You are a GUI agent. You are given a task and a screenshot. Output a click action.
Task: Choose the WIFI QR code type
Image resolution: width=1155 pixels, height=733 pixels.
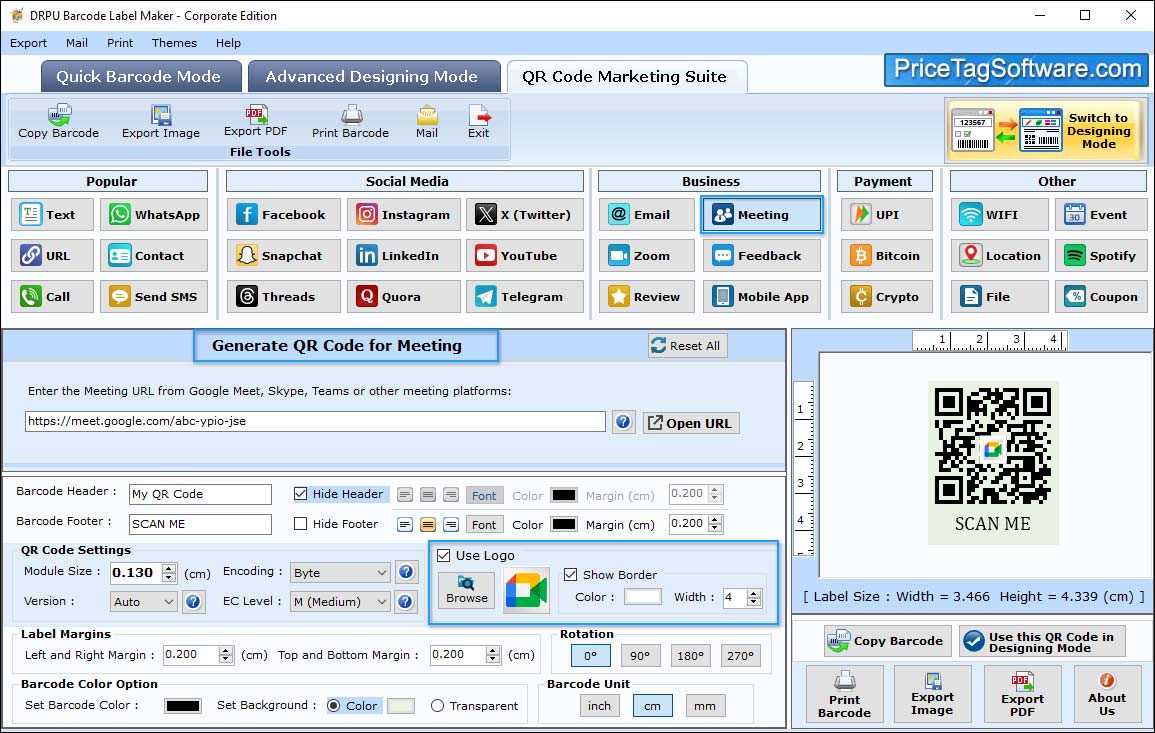tap(1000, 214)
